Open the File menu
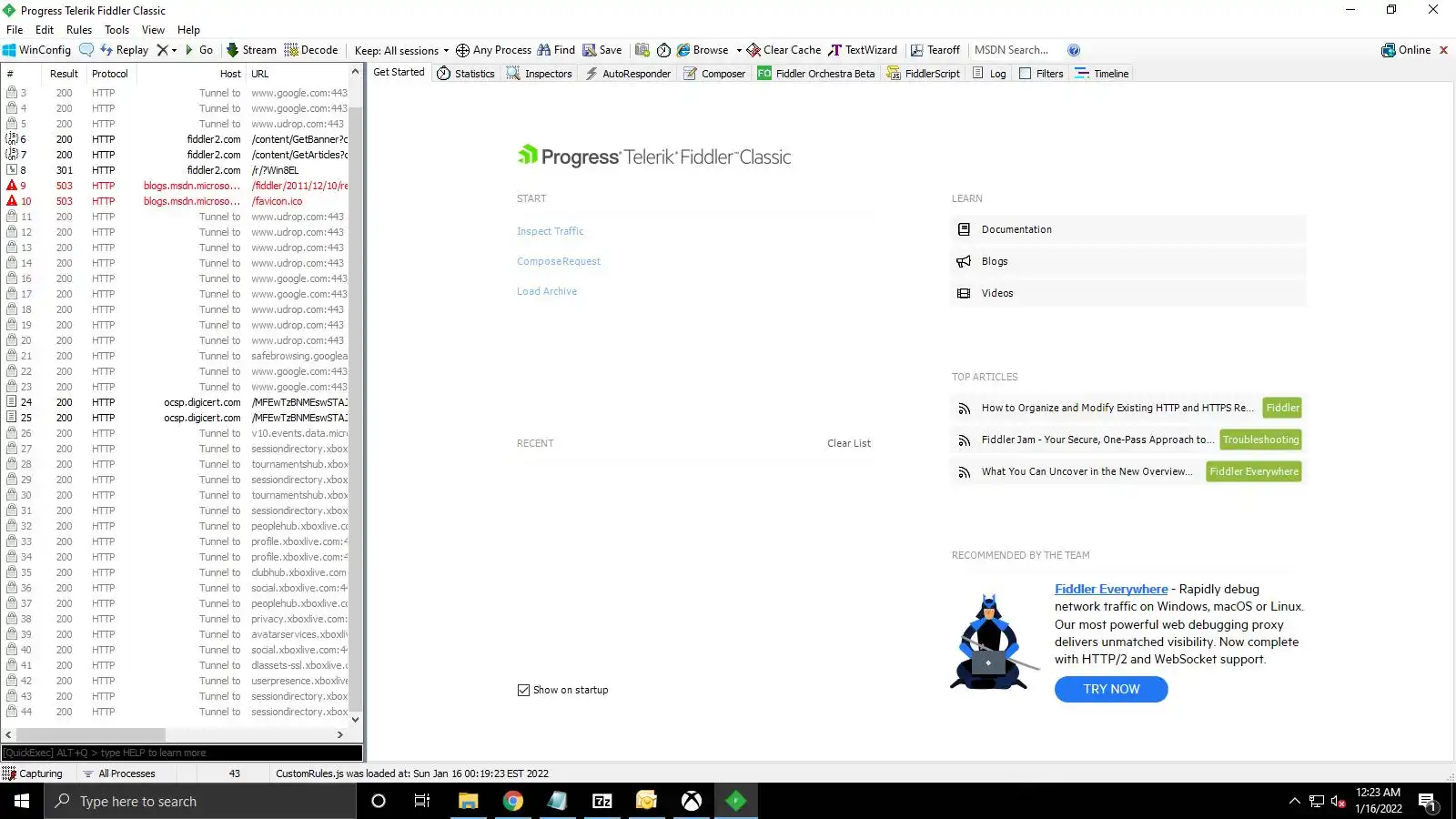The image size is (1456, 819). pyautogui.click(x=15, y=30)
